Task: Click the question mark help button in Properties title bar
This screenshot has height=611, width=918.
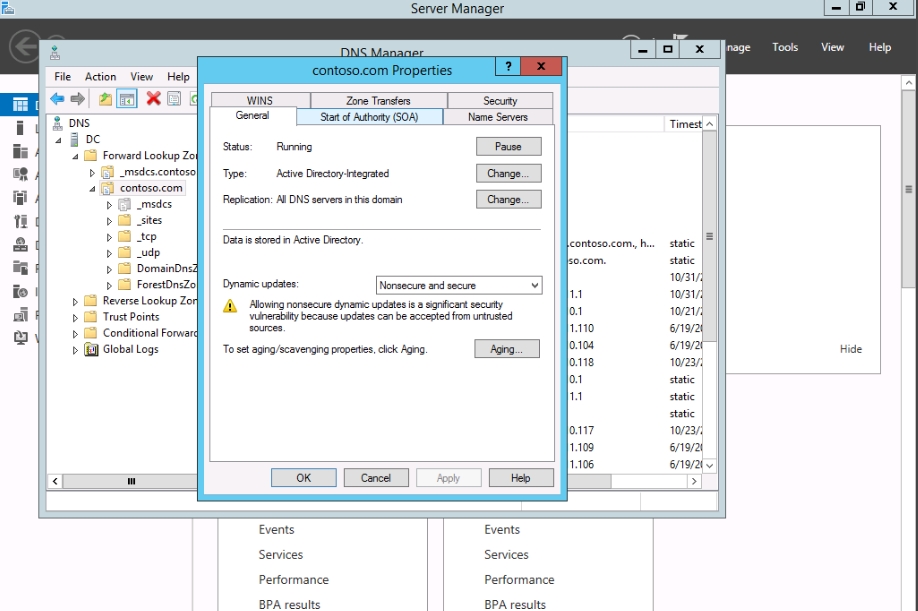Action: (x=508, y=66)
